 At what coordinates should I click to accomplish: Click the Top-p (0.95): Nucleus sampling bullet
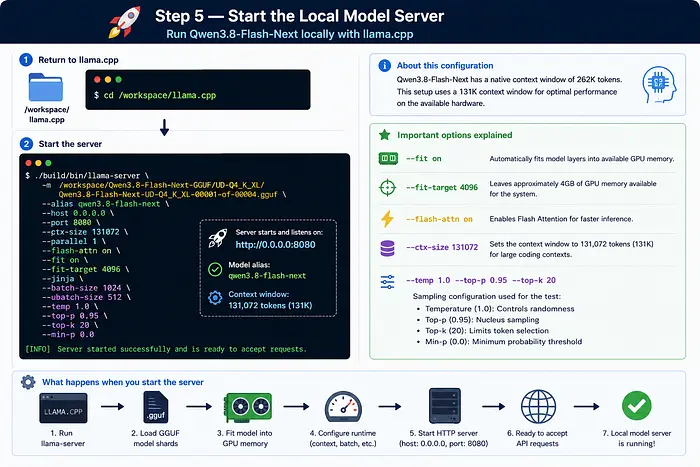[x=482, y=320]
